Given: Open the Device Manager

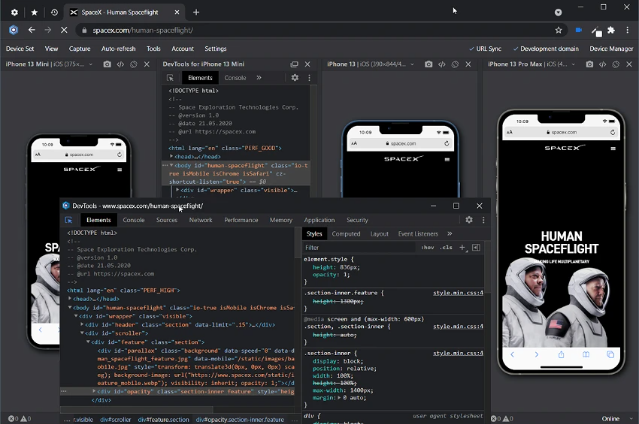Looking at the screenshot, I should tap(611, 49).
